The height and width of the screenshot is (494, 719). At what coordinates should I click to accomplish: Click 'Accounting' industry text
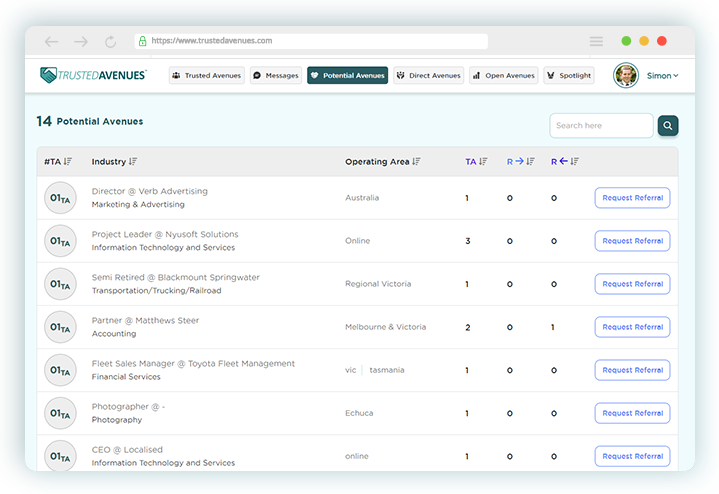tap(114, 334)
